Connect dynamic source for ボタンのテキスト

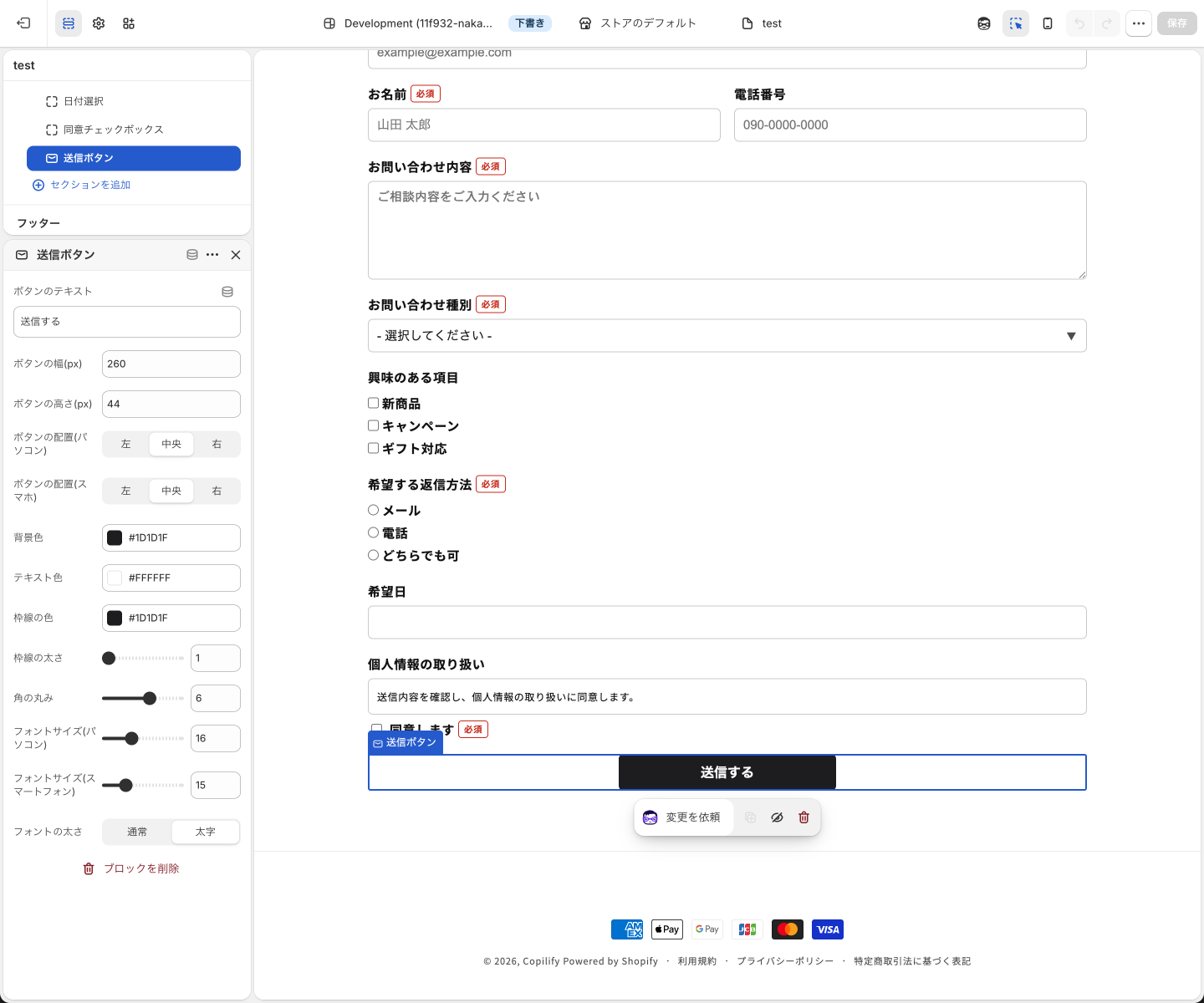tap(227, 292)
